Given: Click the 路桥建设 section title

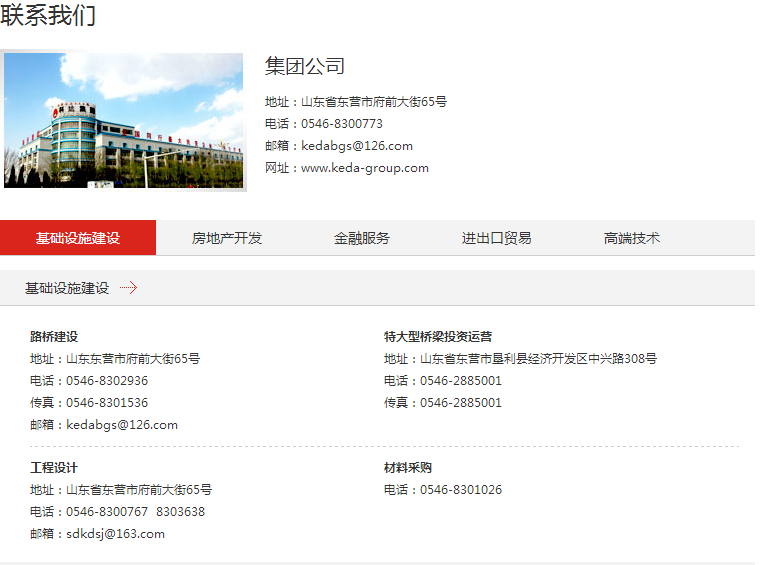Looking at the screenshot, I should (54, 337).
